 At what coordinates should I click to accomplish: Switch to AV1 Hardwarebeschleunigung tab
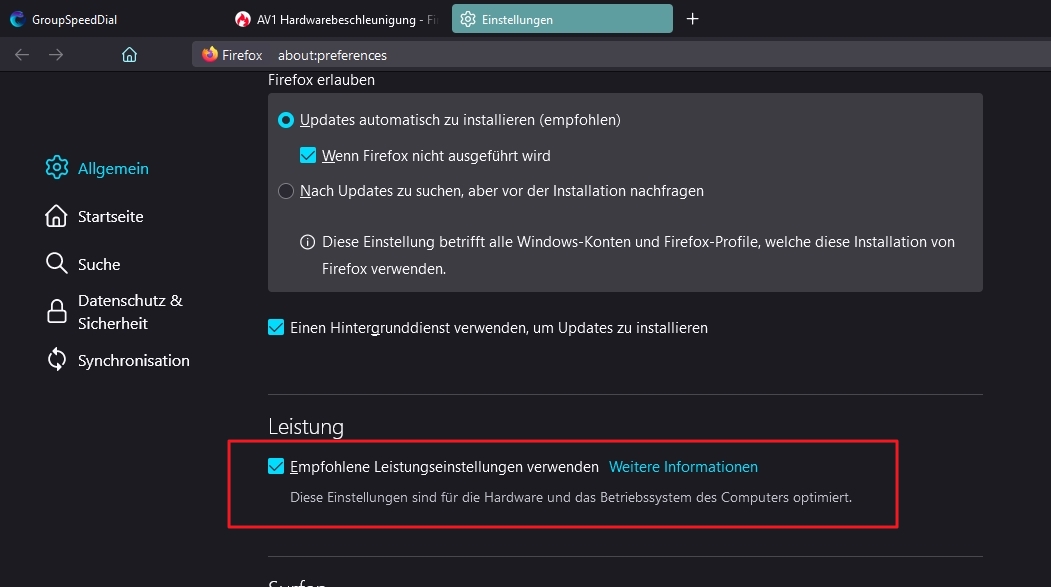pyautogui.click(x=335, y=19)
